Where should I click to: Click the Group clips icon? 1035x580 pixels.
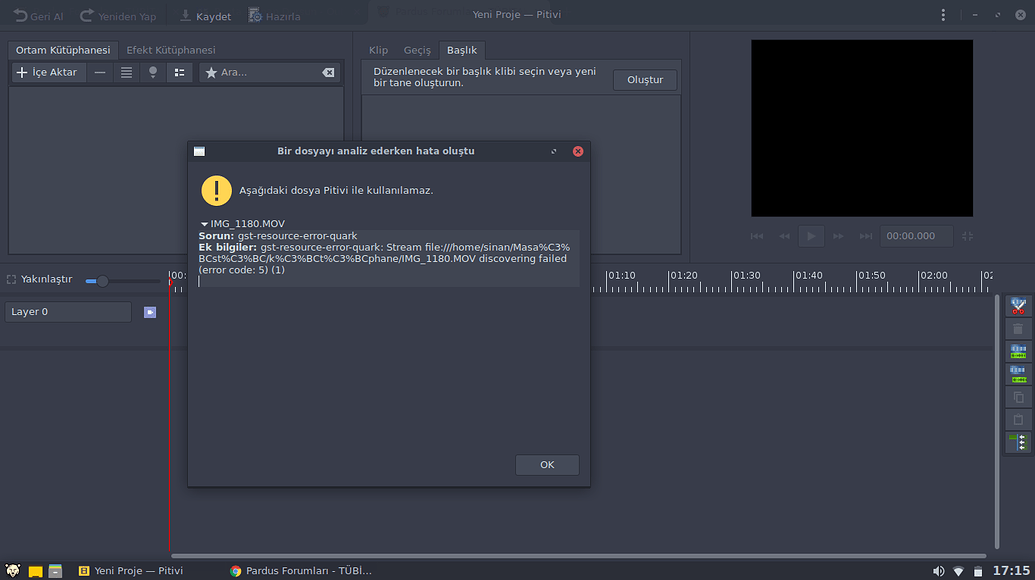click(1018, 351)
